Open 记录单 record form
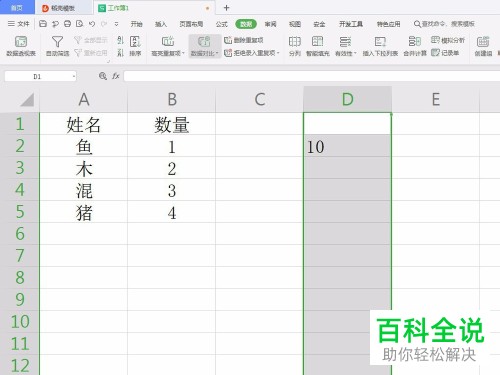Screen dimensions: 500x375 tap(445, 53)
